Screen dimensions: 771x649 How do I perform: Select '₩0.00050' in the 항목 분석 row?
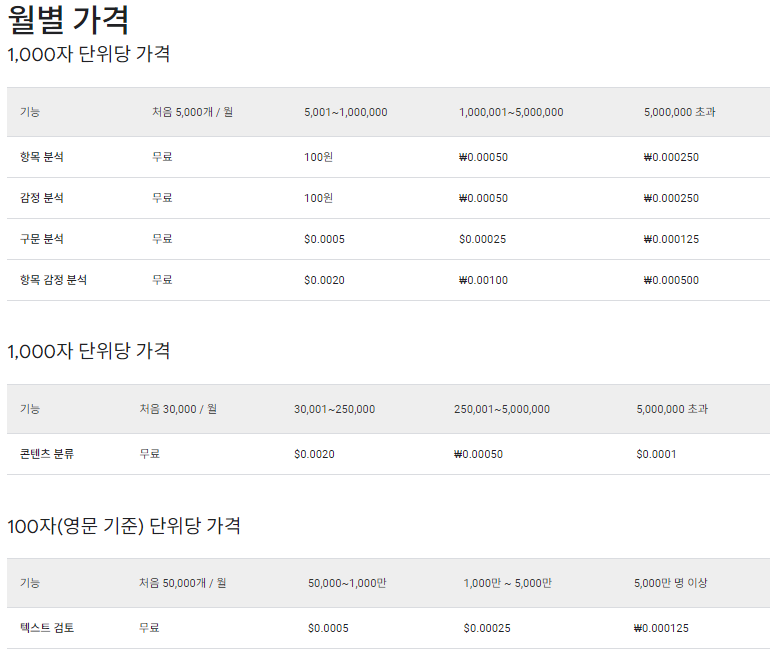(x=483, y=157)
